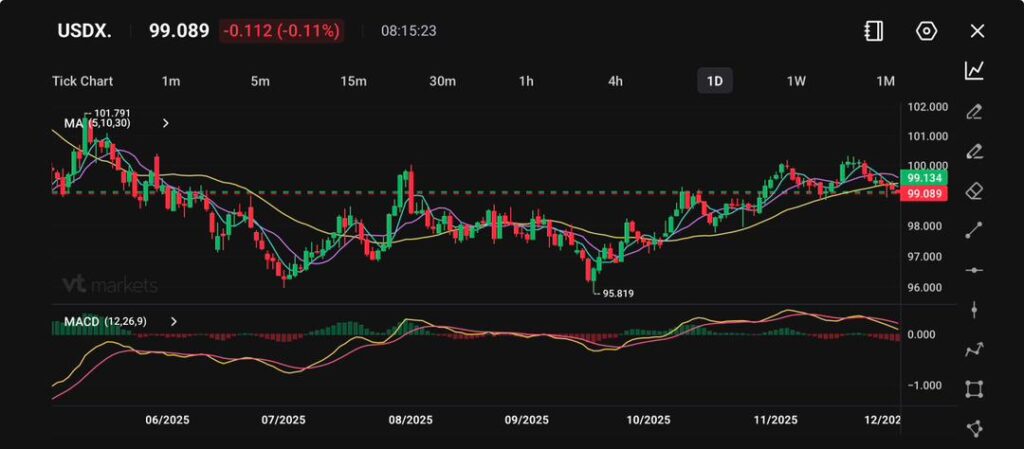Switch to the 4h timeframe

[616, 81]
